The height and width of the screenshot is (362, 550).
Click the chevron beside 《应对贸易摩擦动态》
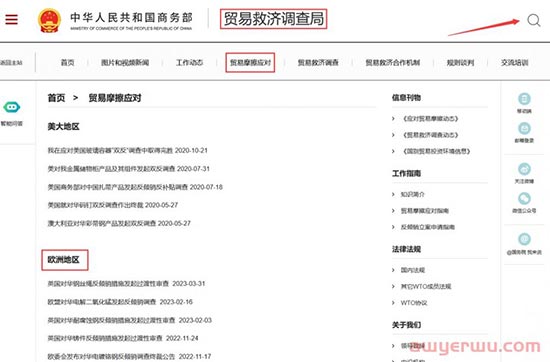[x=393, y=119]
